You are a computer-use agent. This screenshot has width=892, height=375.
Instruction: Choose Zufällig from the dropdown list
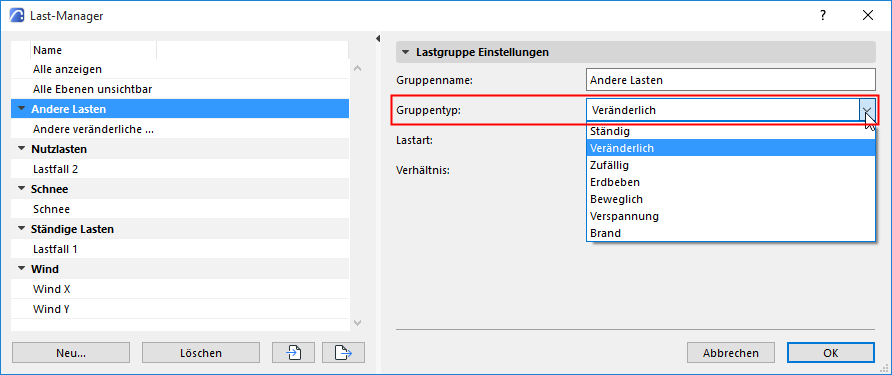tap(730, 165)
